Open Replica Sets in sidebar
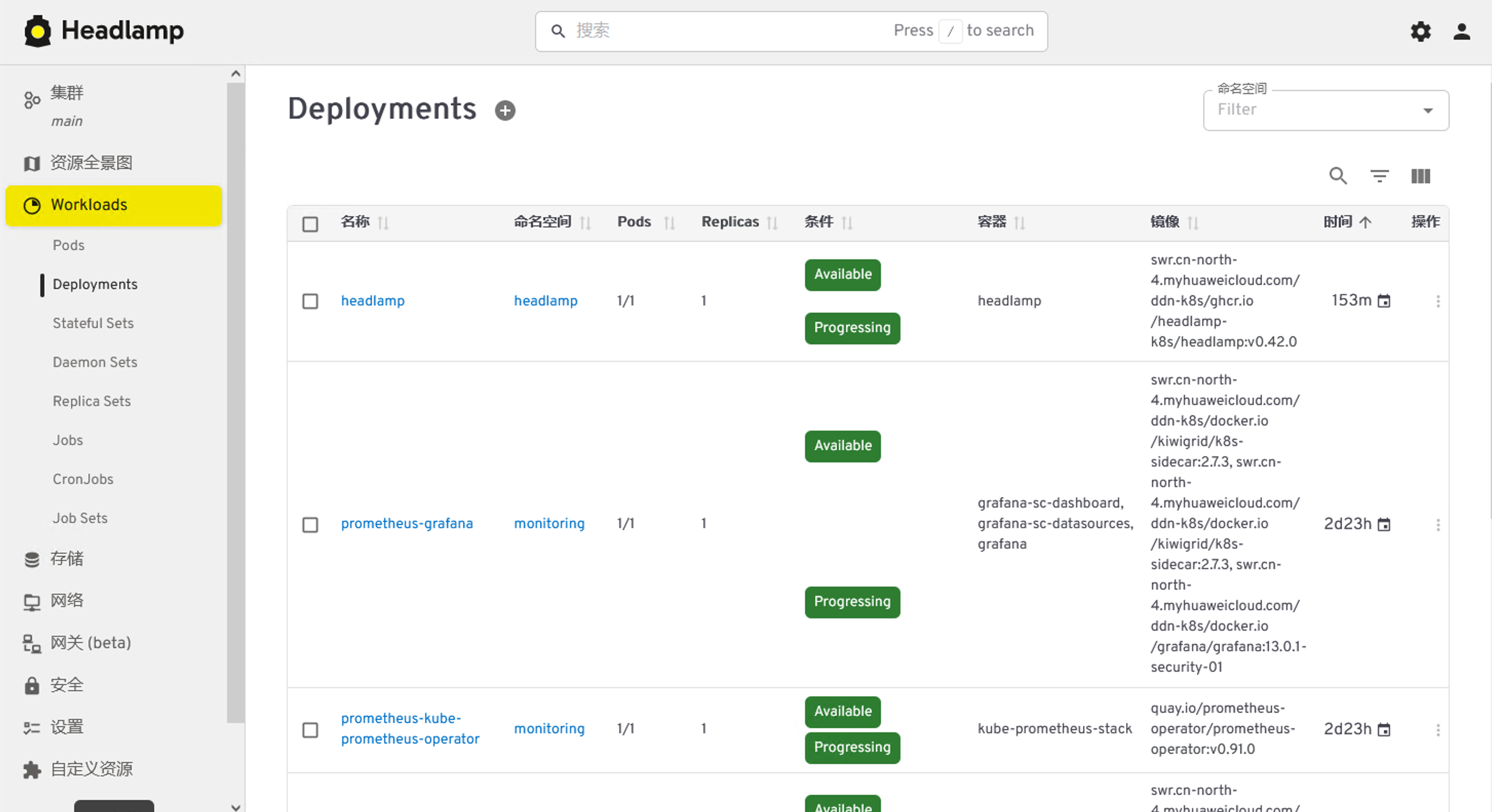 click(91, 401)
